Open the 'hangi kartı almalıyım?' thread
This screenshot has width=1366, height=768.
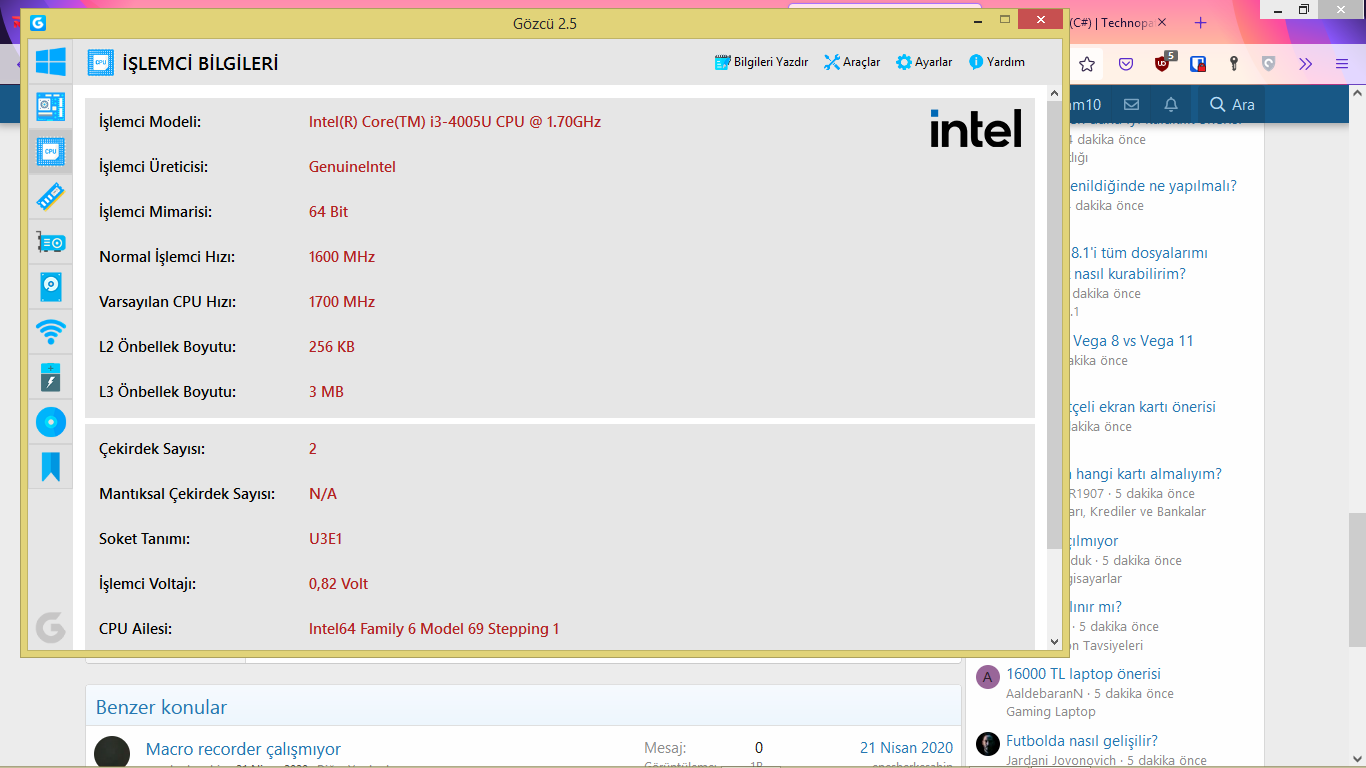[1147, 474]
